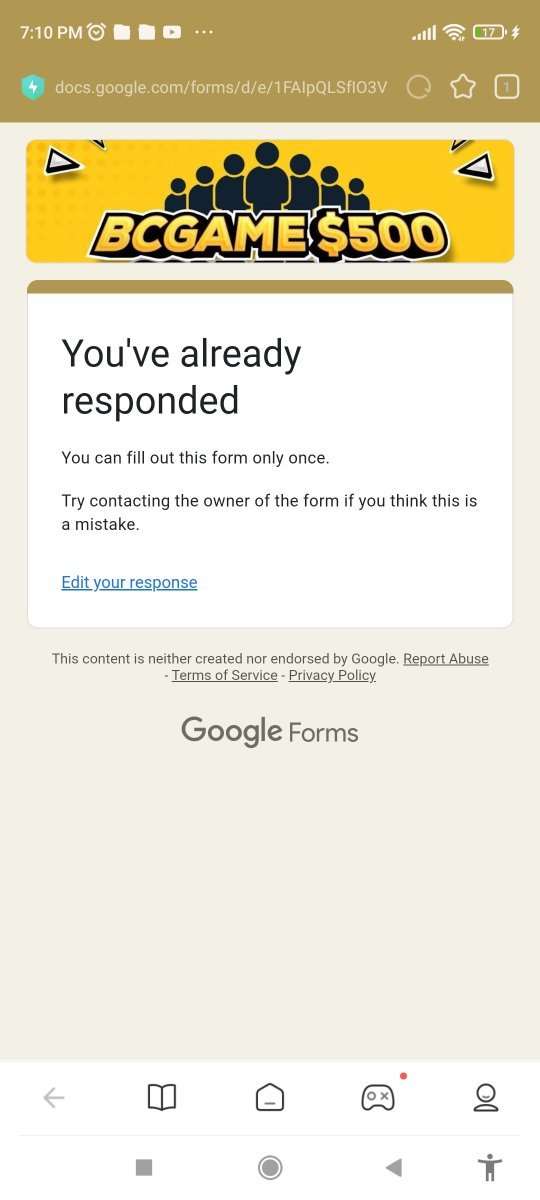Screen dimensions: 540x1200
Task: Tap the Android recent apps square
Action: coord(144,1167)
